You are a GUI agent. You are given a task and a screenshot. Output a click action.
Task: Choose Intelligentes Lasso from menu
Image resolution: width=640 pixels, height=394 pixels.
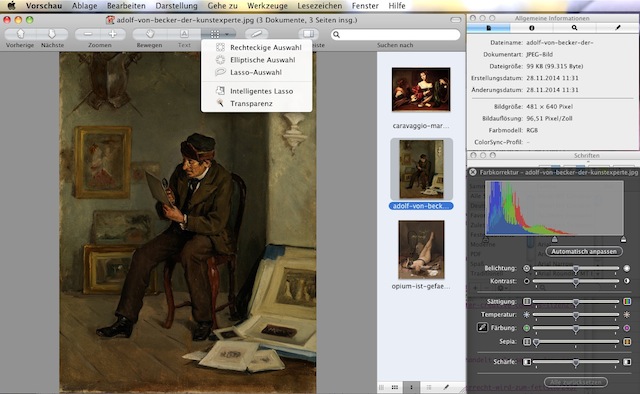[257, 91]
